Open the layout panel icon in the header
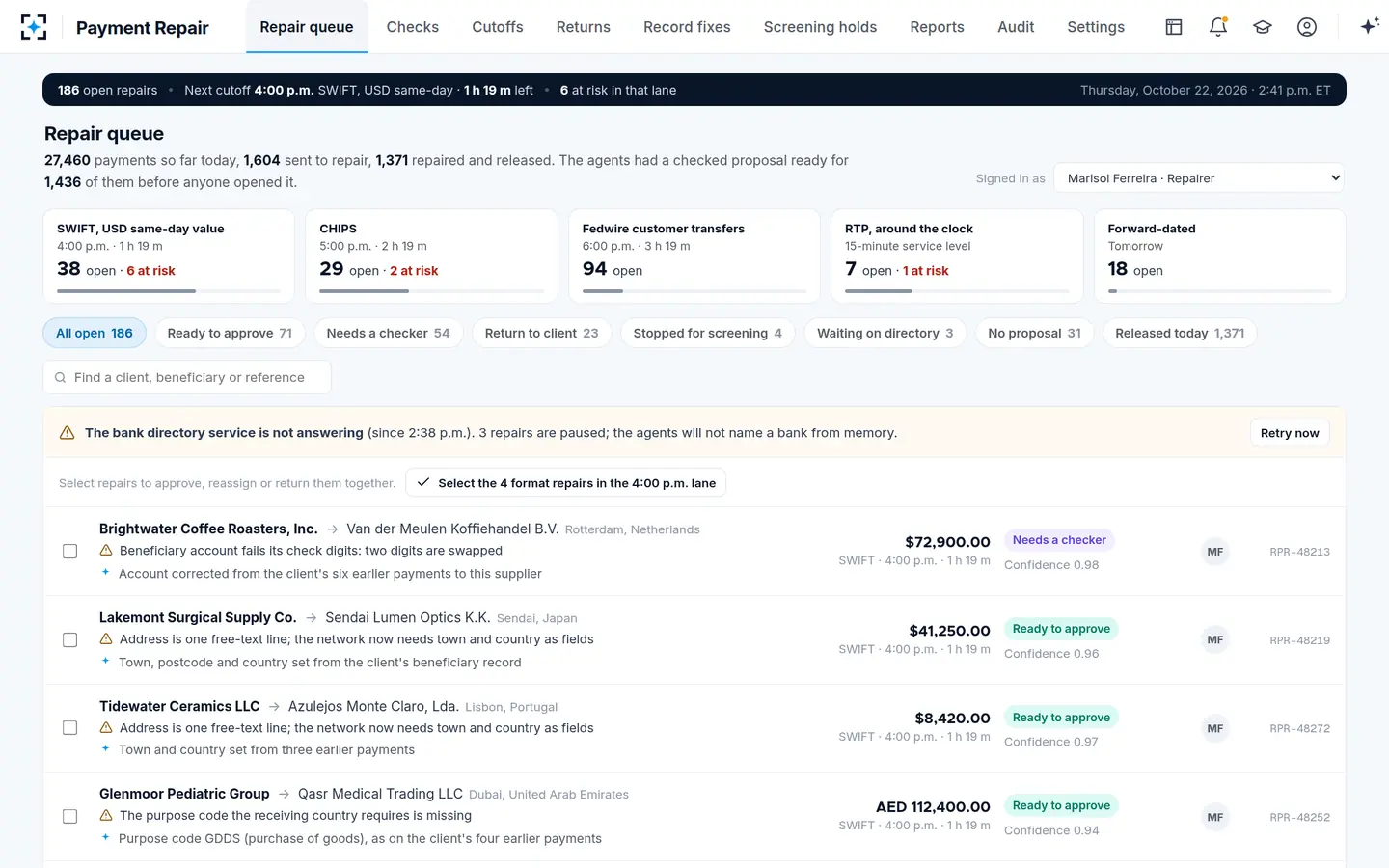Image resolution: width=1389 pixels, height=868 pixels. click(1174, 27)
